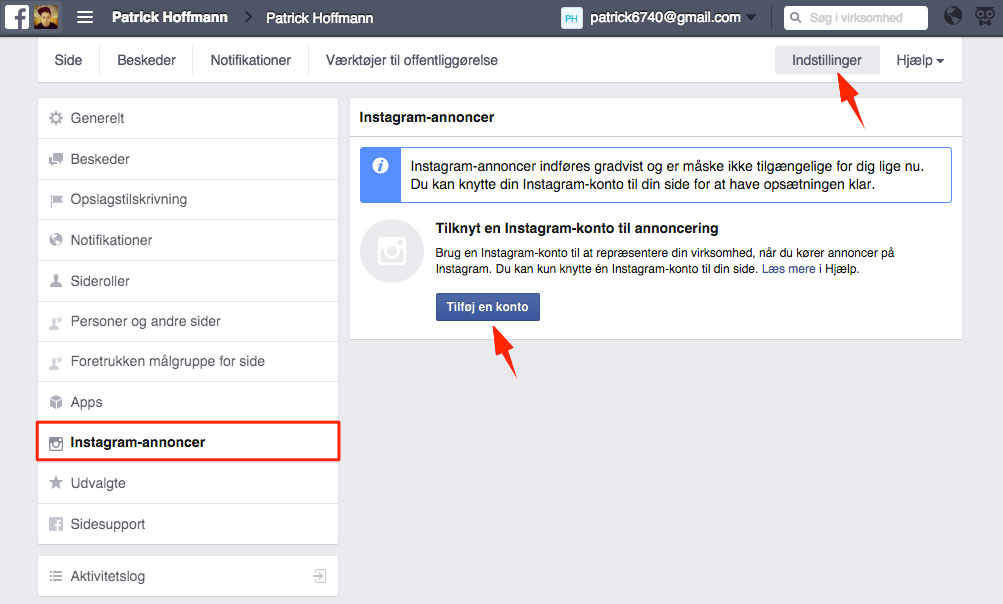
Task: Open the Beskeder tab in top navigation
Action: coord(146,60)
